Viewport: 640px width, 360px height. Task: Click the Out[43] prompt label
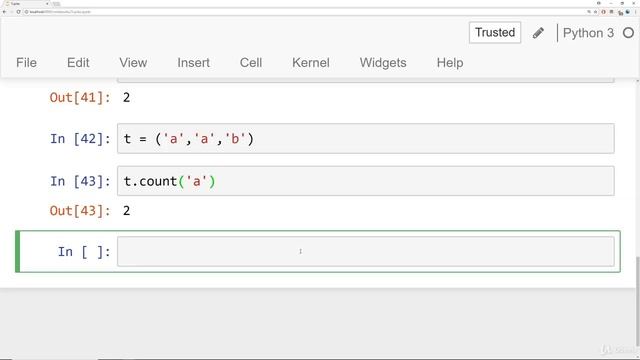pos(80,211)
